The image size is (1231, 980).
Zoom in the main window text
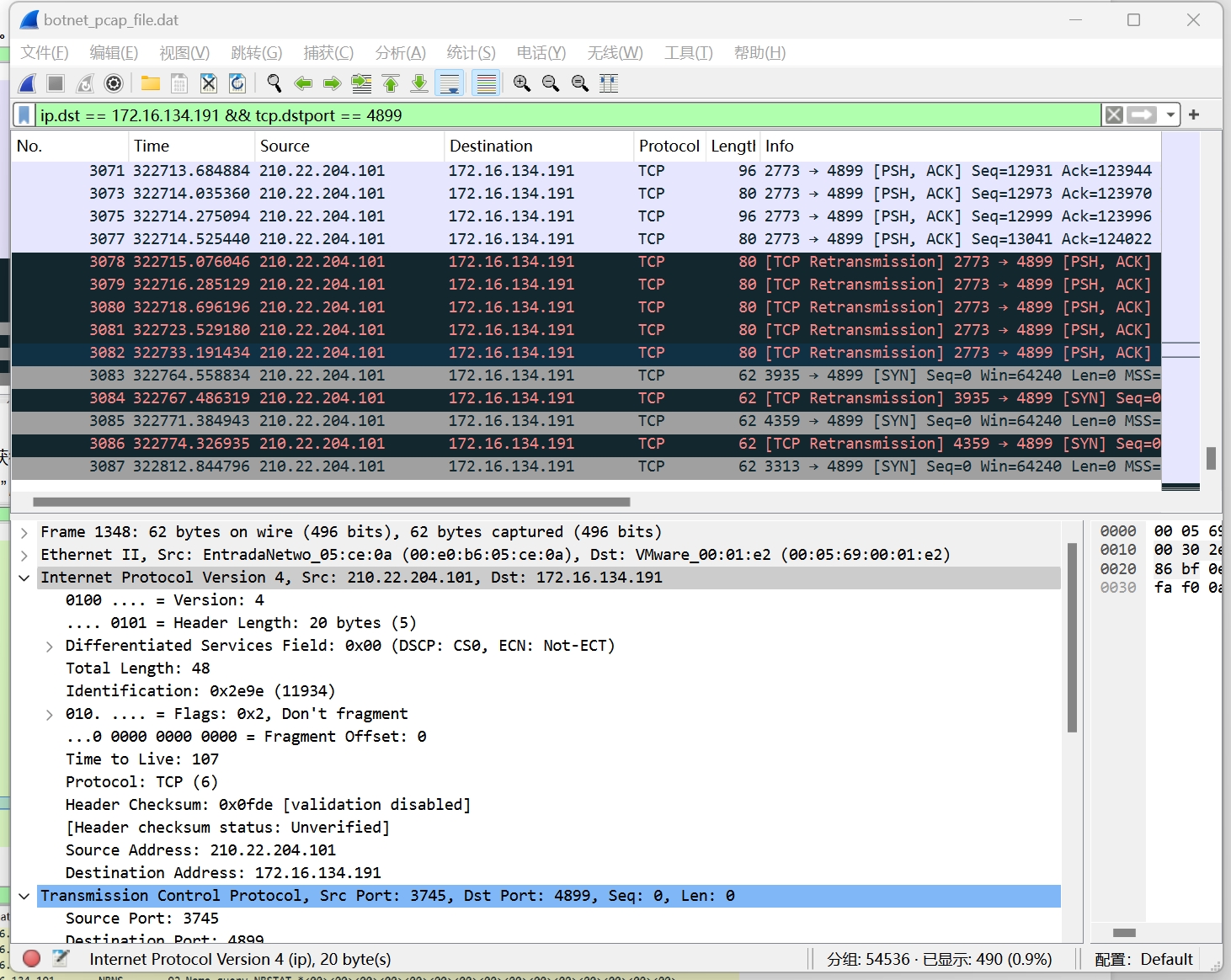[x=522, y=83]
